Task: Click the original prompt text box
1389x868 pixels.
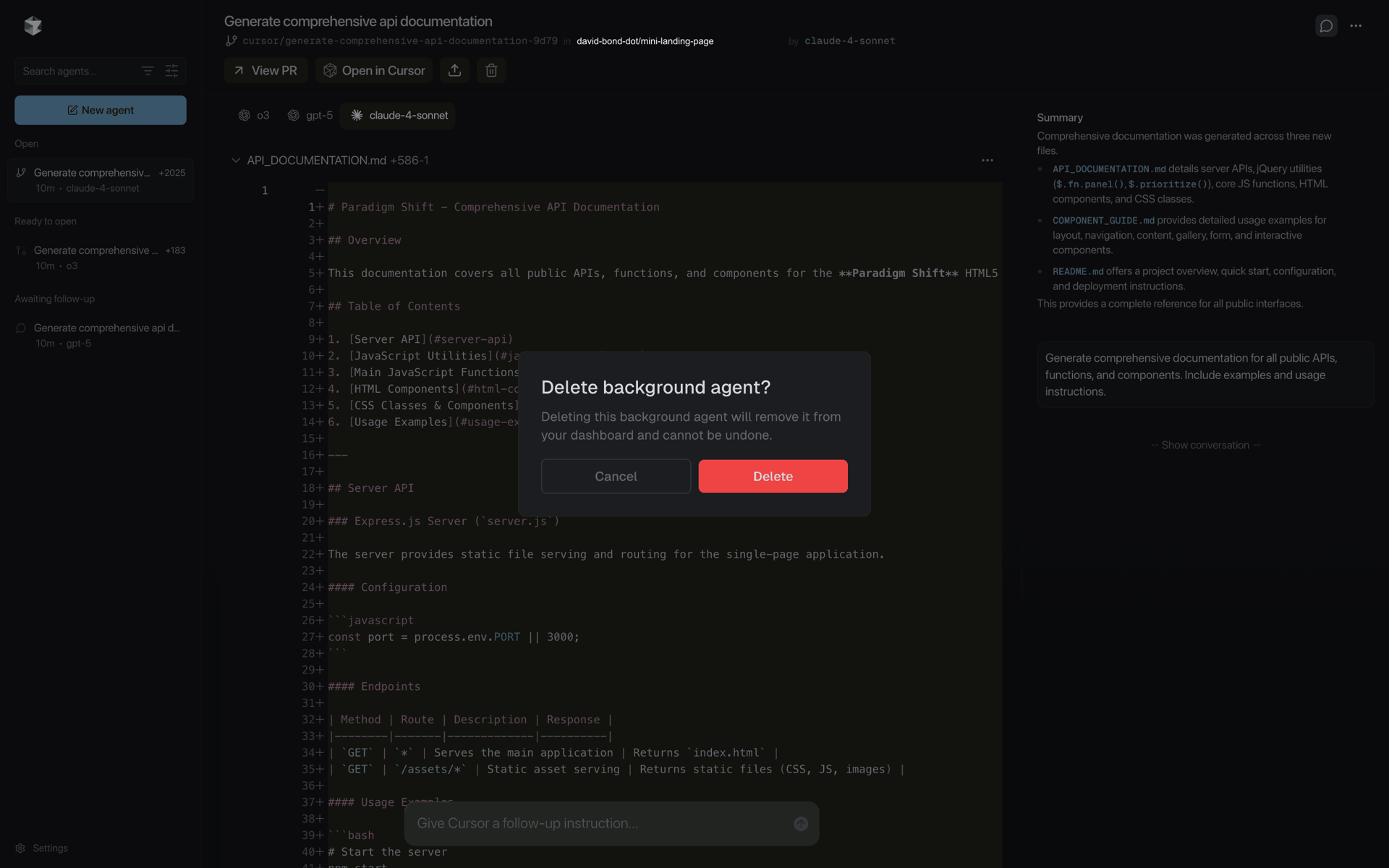Action: (x=1205, y=375)
